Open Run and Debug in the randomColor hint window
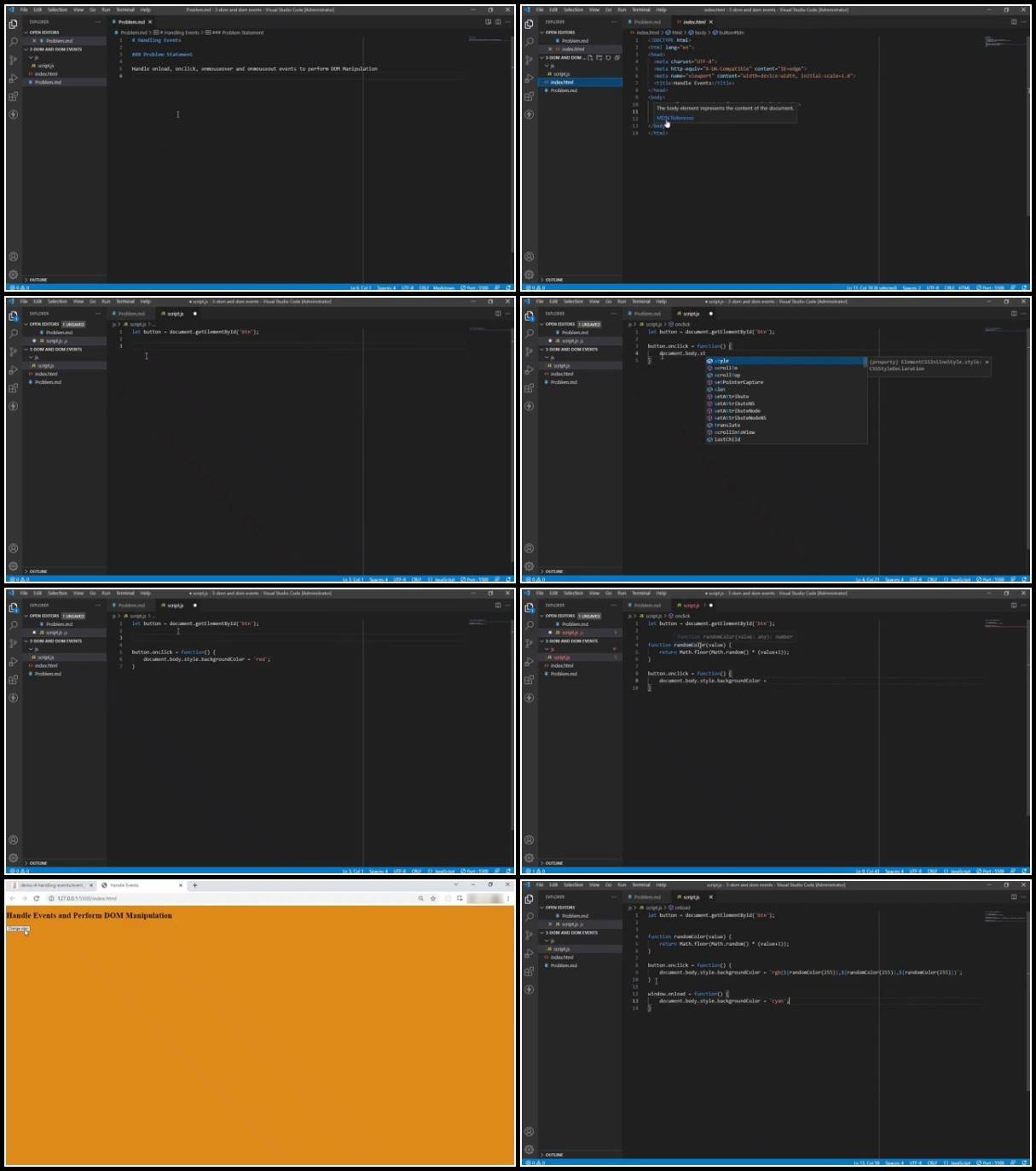Viewport: 1036px width, 1171px height. [529, 661]
